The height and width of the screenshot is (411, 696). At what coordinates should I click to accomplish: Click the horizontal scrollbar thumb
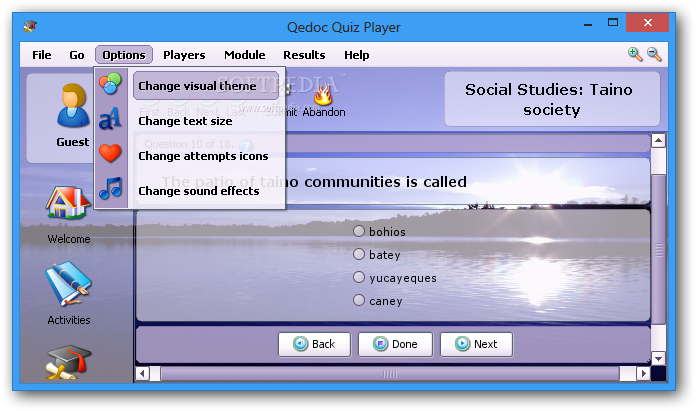[390, 374]
